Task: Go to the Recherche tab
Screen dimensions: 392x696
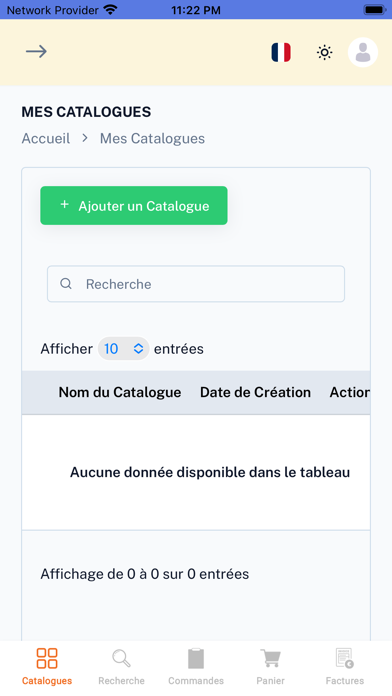Action: coord(121,667)
